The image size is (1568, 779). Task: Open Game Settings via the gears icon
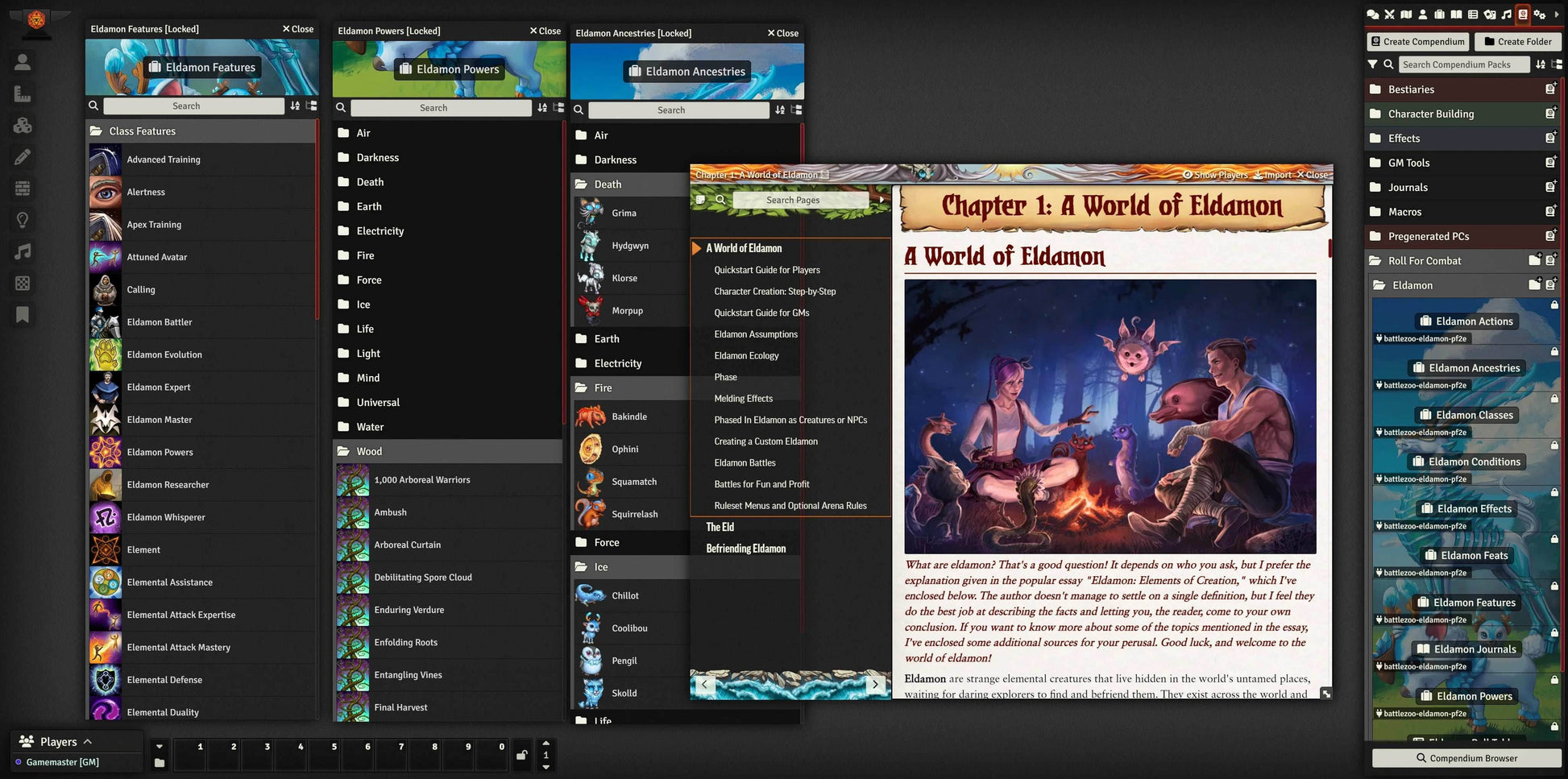point(1540,15)
